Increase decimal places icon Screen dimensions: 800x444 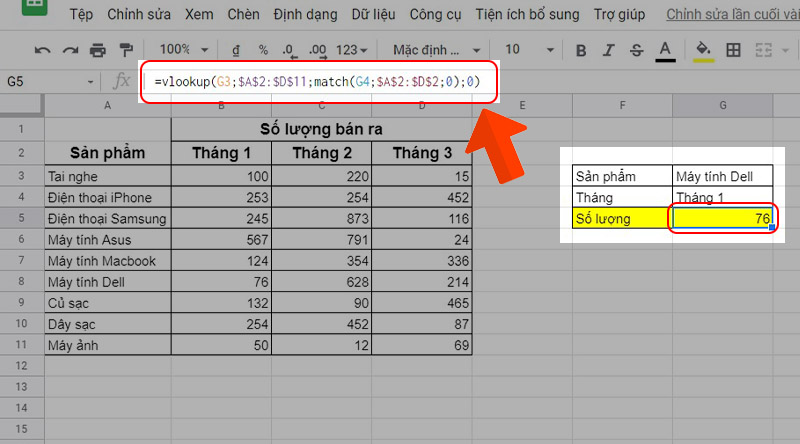(x=317, y=51)
